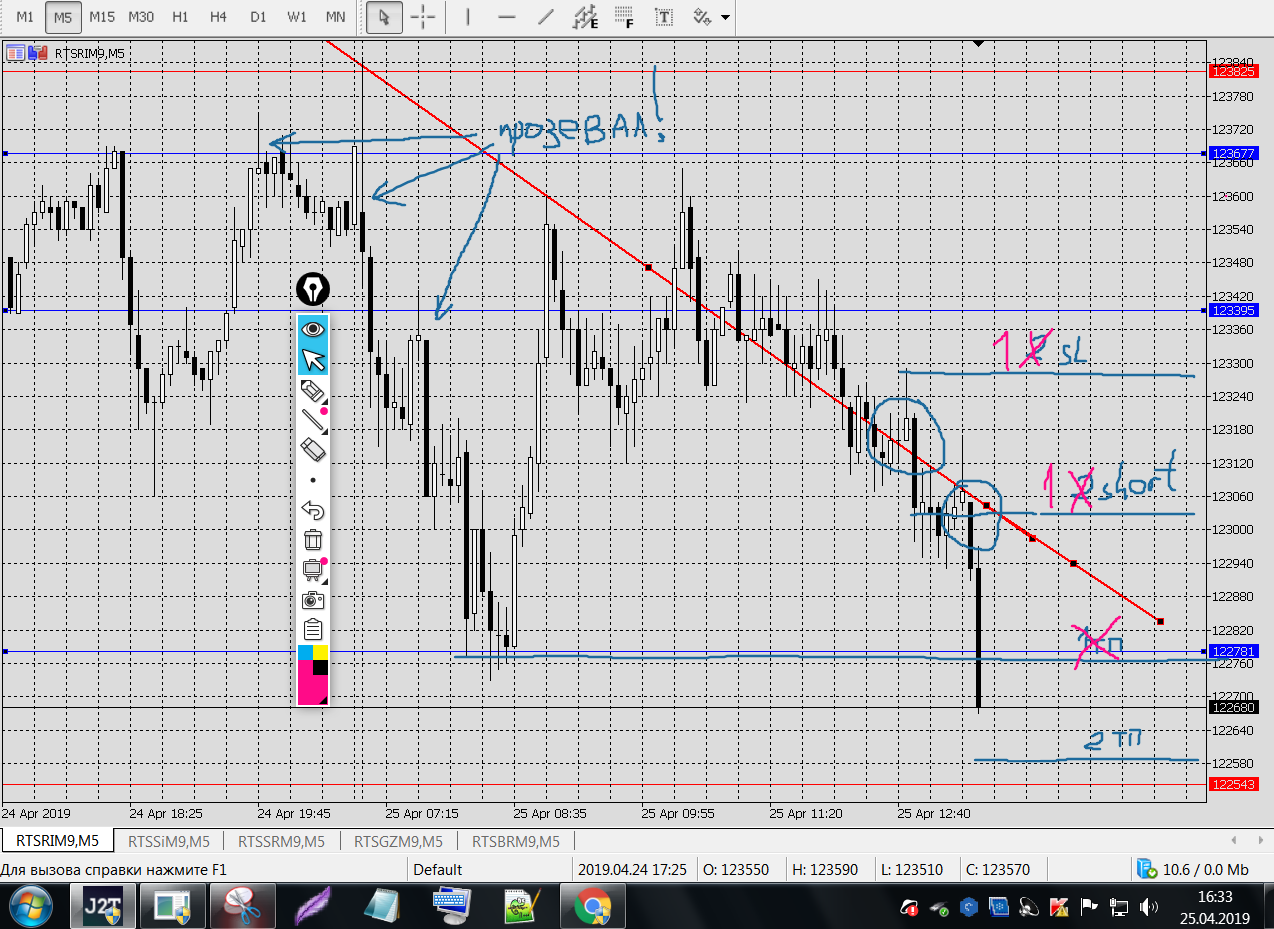Select the arrow cursor in the pen palette
The height and width of the screenshot is (929, 1274).
(x=313, y=359)
